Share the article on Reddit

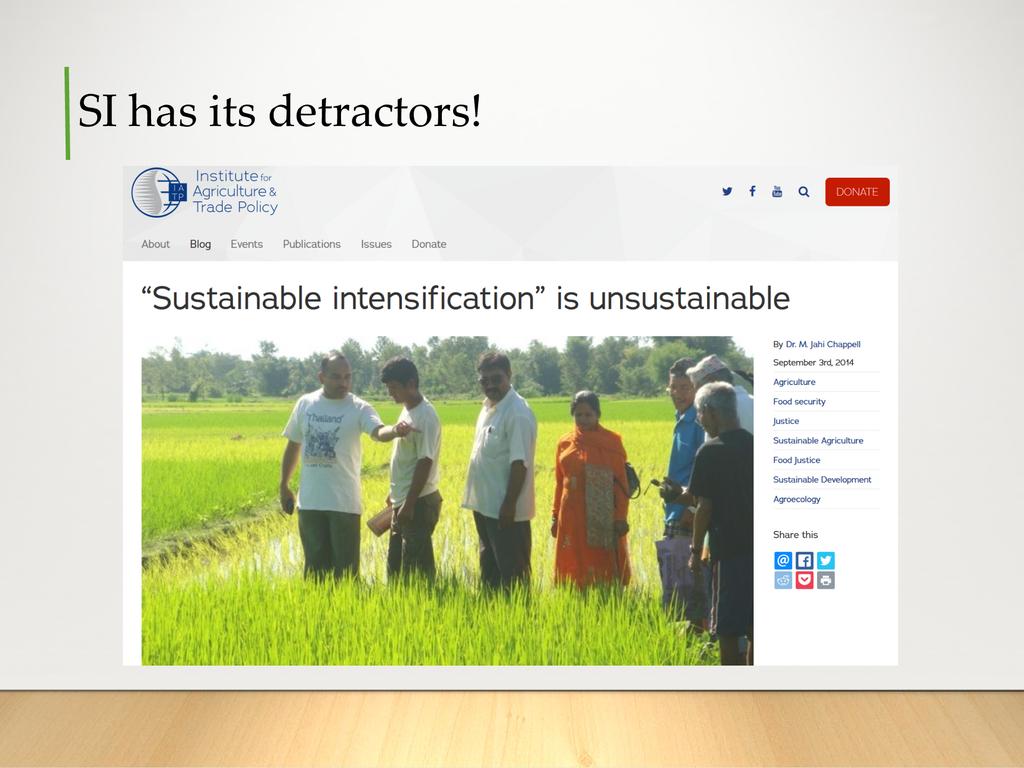click(x=783, y=580)
